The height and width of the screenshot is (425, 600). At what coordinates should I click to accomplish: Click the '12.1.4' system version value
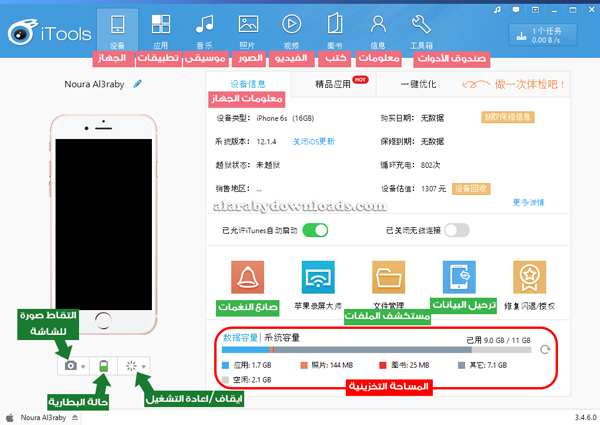266,142
